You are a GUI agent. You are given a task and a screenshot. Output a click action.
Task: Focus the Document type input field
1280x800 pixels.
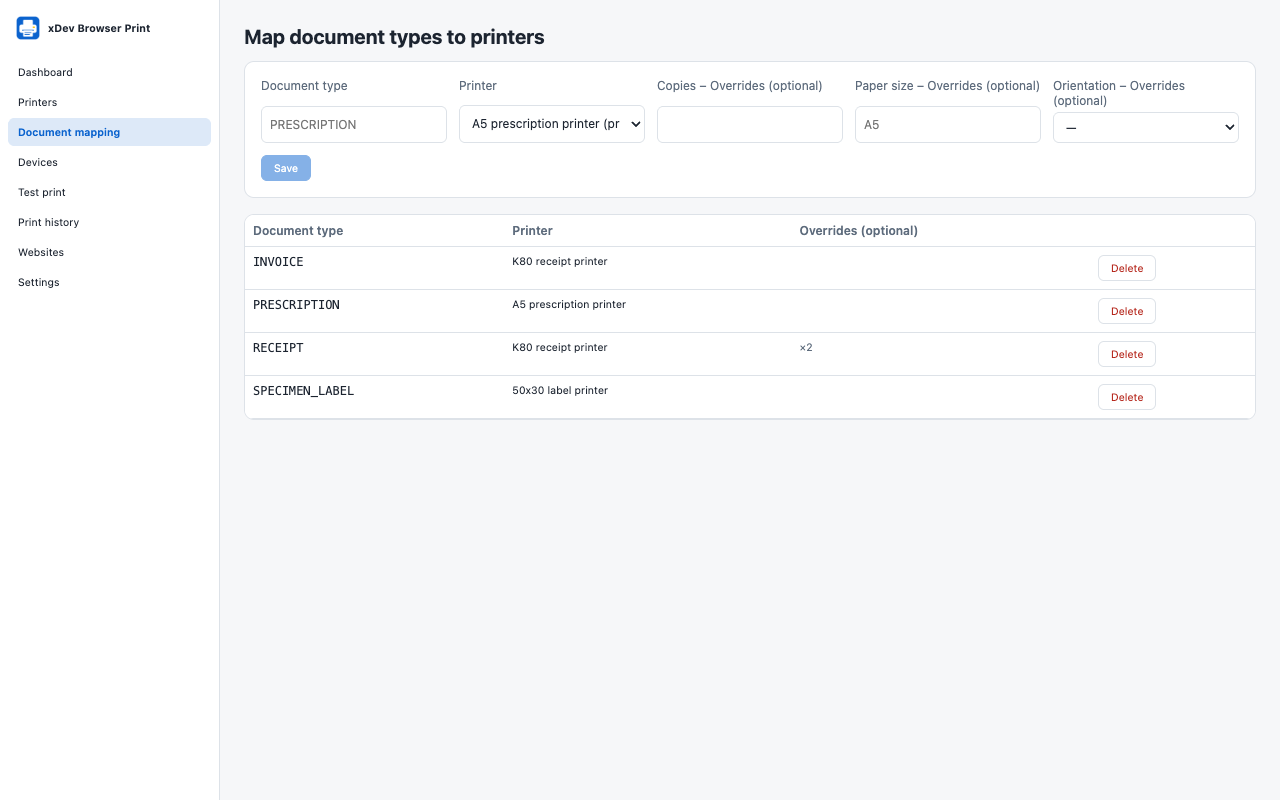(x=354, y=125)
